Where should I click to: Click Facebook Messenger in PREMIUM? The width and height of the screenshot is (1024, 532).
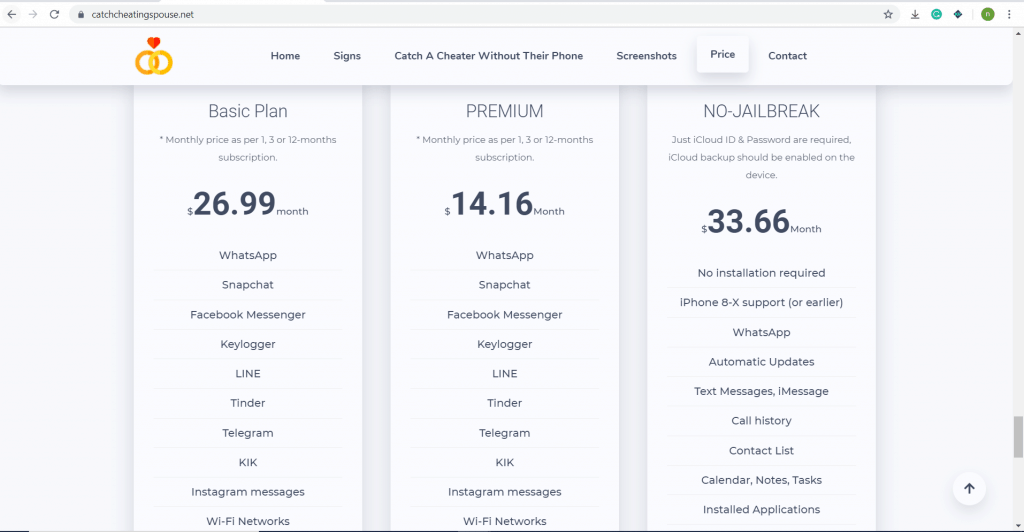[x=504, y=315]
